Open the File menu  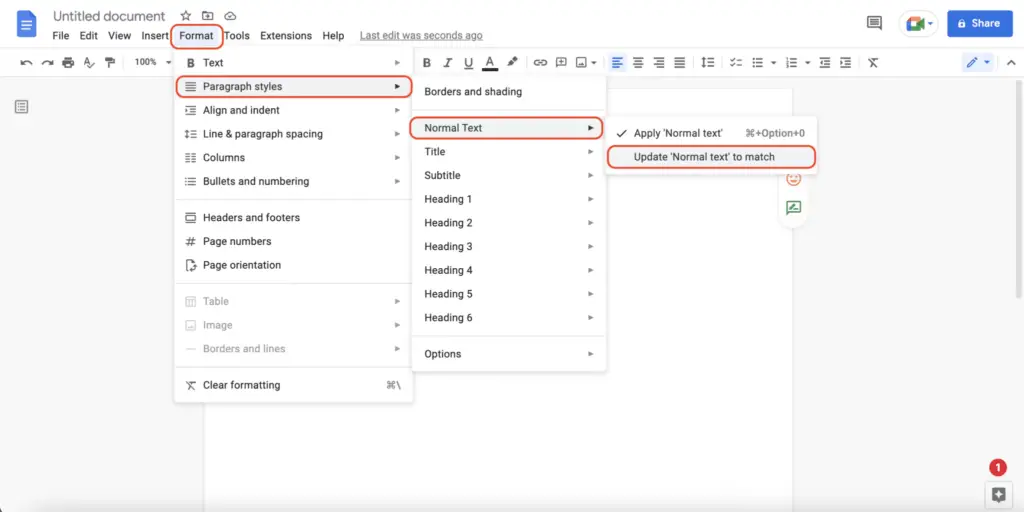tap(61, 36)
